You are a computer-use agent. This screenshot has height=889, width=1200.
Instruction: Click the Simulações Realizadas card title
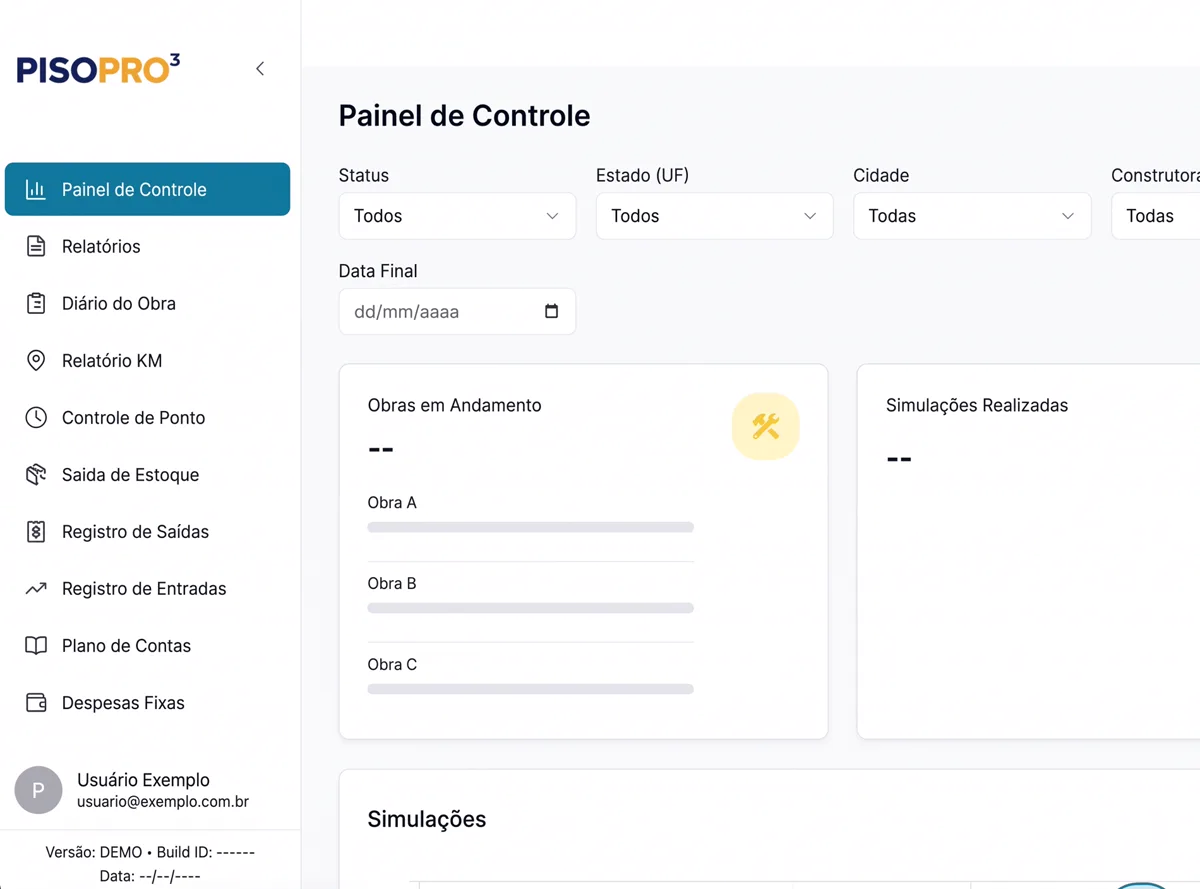[977, 405]
